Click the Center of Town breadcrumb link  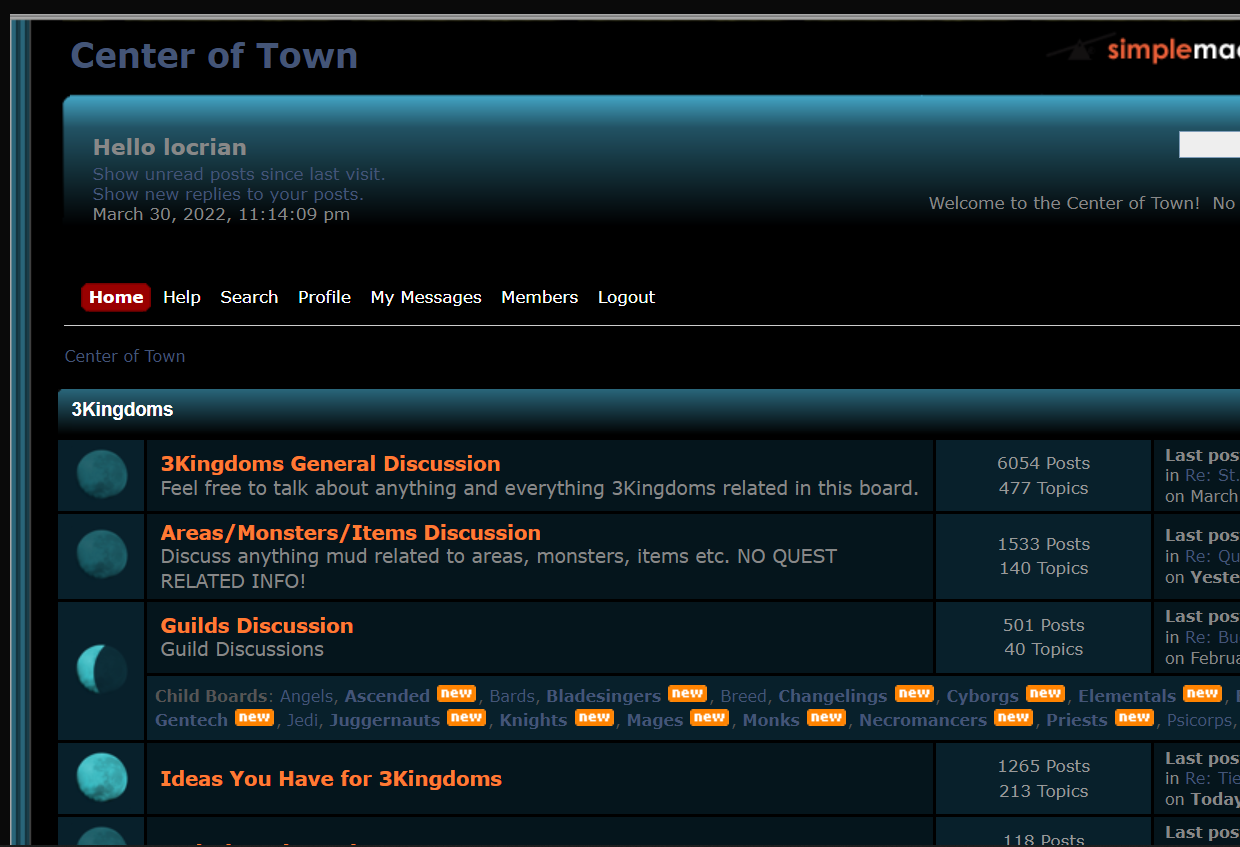tap(125, 356)
